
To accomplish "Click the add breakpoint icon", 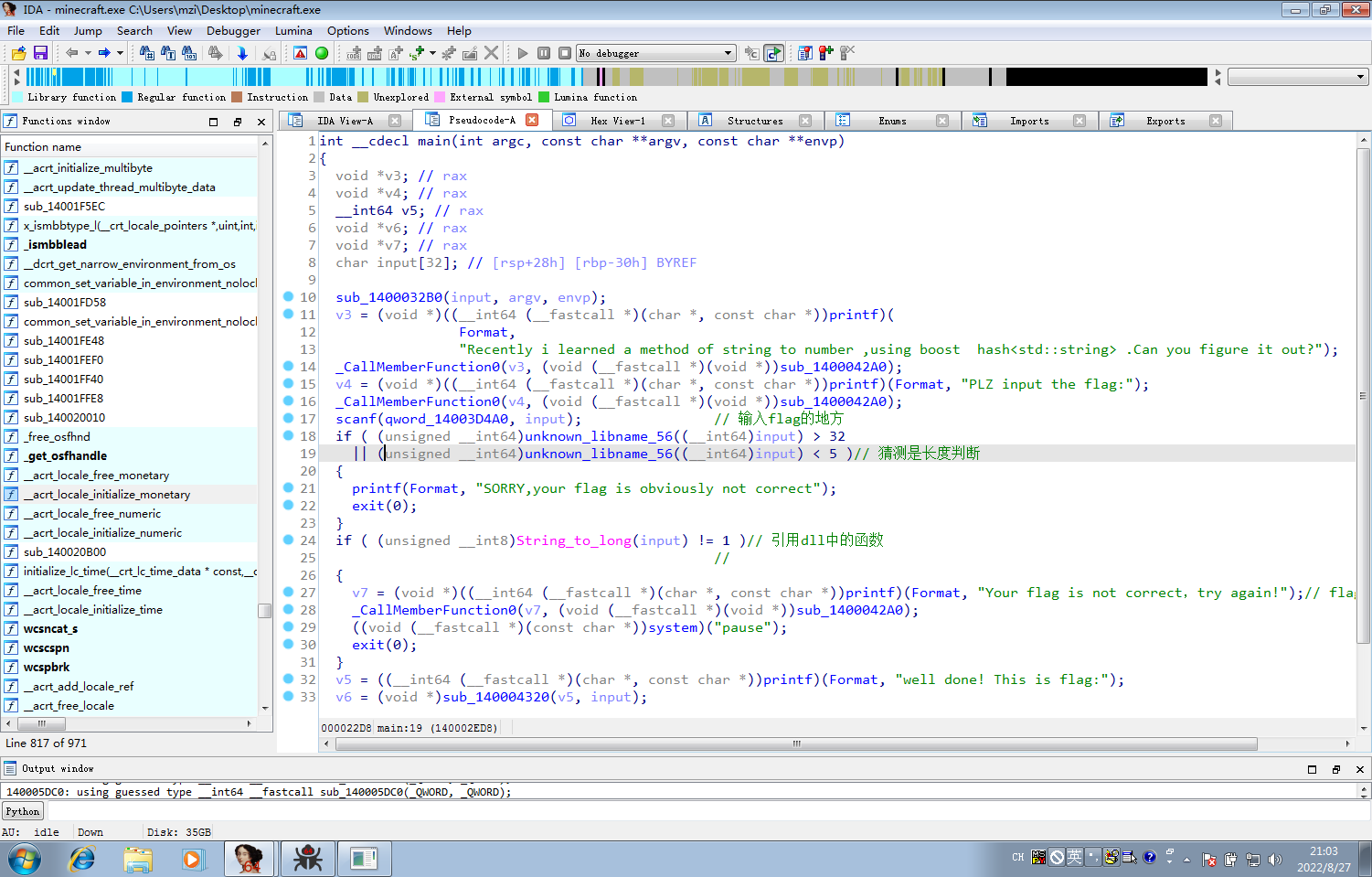I will [826, 53].
